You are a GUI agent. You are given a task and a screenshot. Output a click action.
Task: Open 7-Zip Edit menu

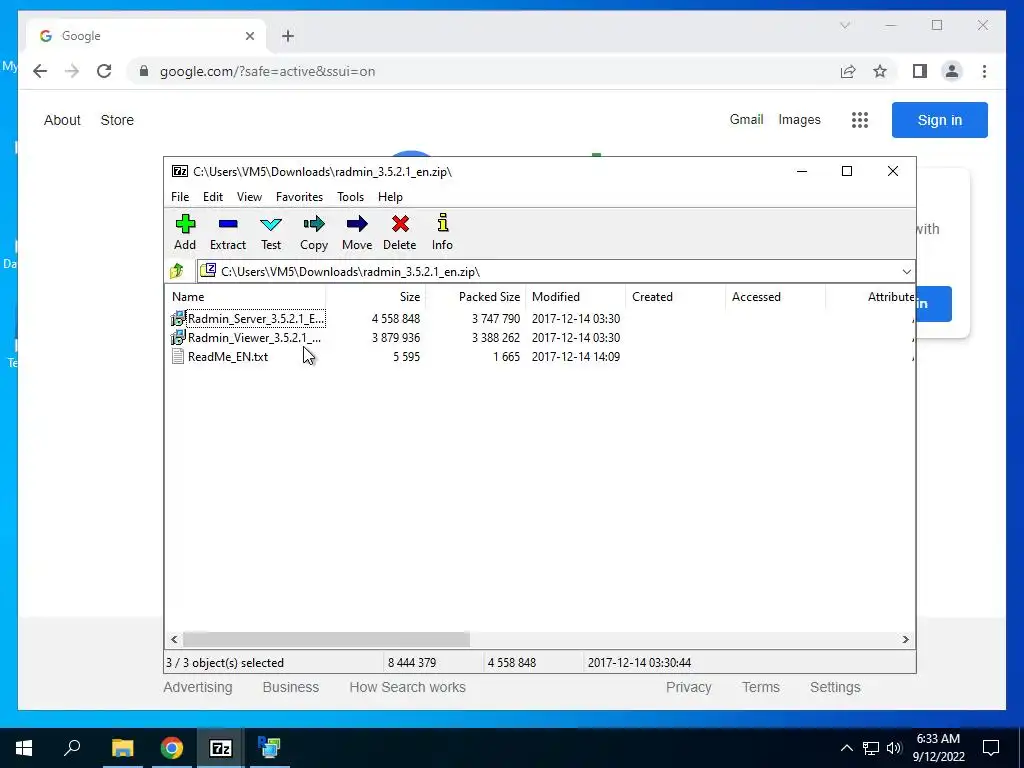213,197
